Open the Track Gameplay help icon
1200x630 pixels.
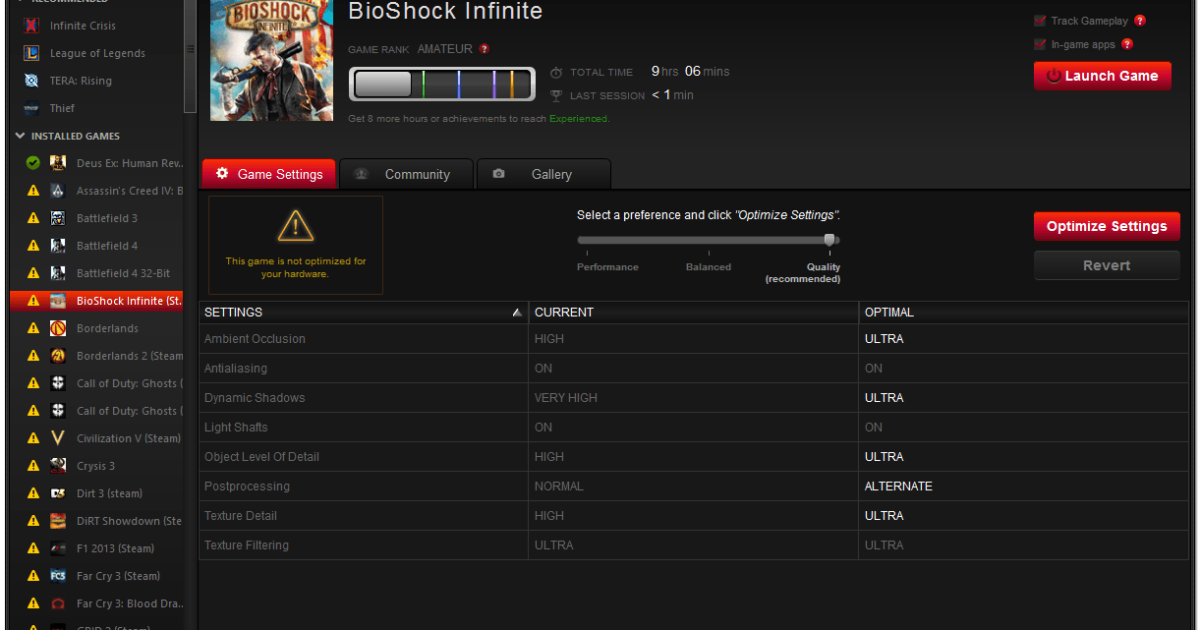point(1141,20)
